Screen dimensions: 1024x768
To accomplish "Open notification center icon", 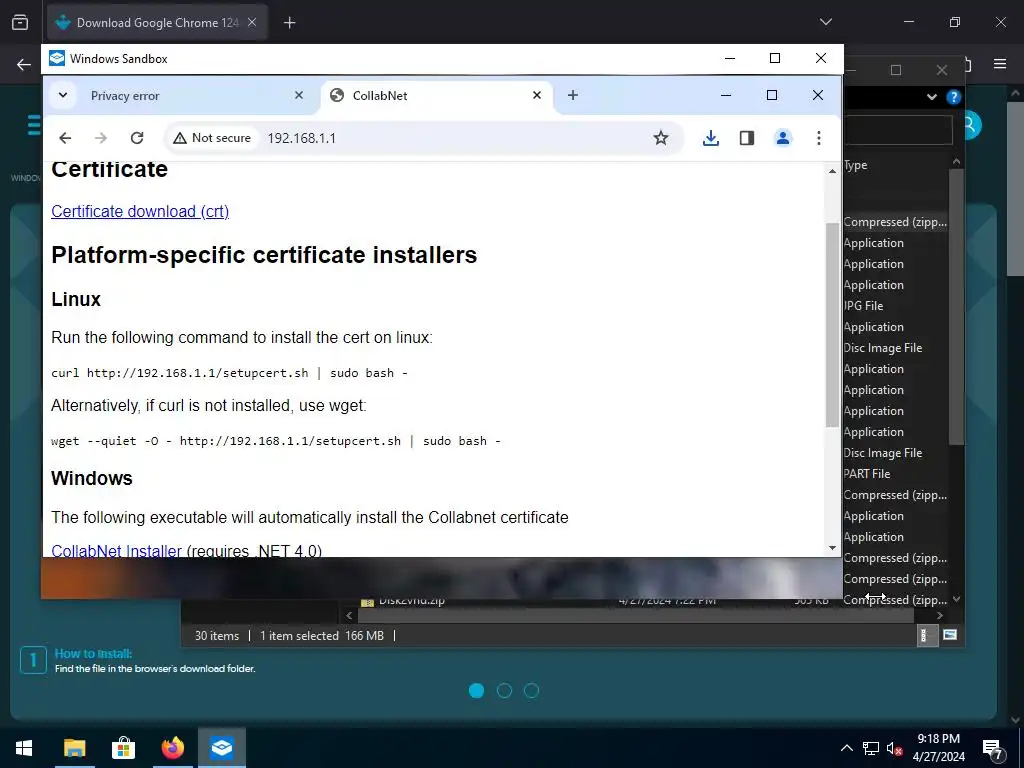I will pos(993,750).
